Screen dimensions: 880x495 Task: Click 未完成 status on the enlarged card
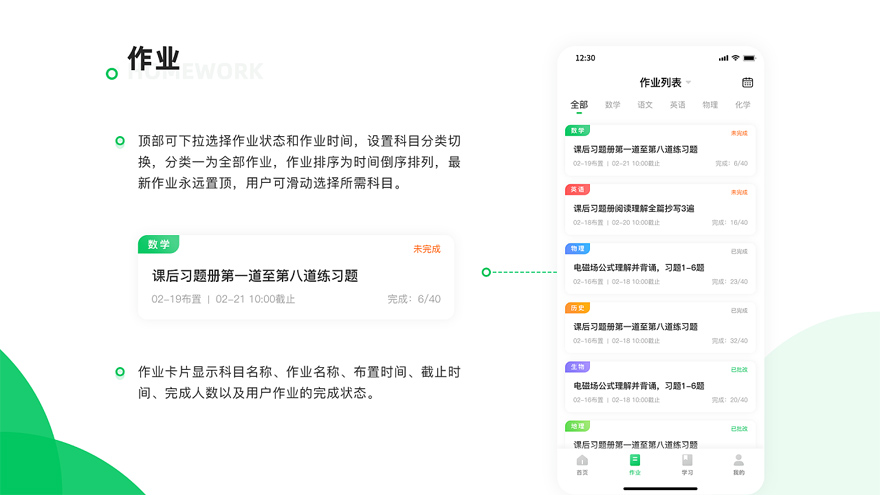(x=426, y=249)
